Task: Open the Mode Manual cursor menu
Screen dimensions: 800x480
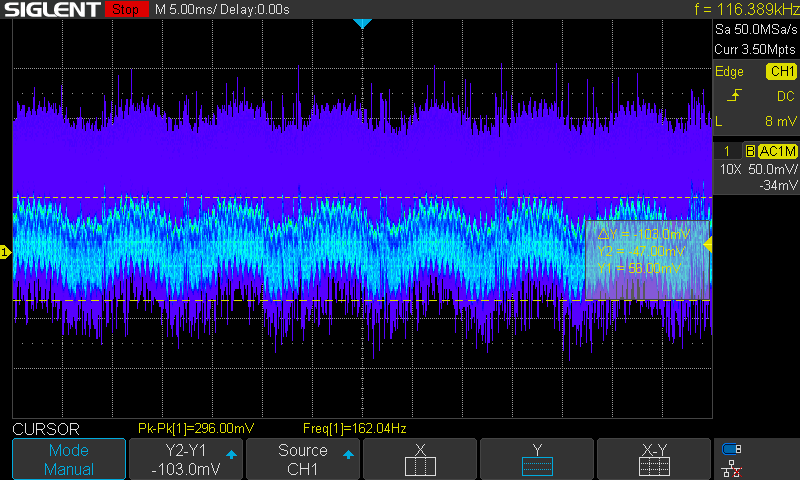Action: point(69,460)
